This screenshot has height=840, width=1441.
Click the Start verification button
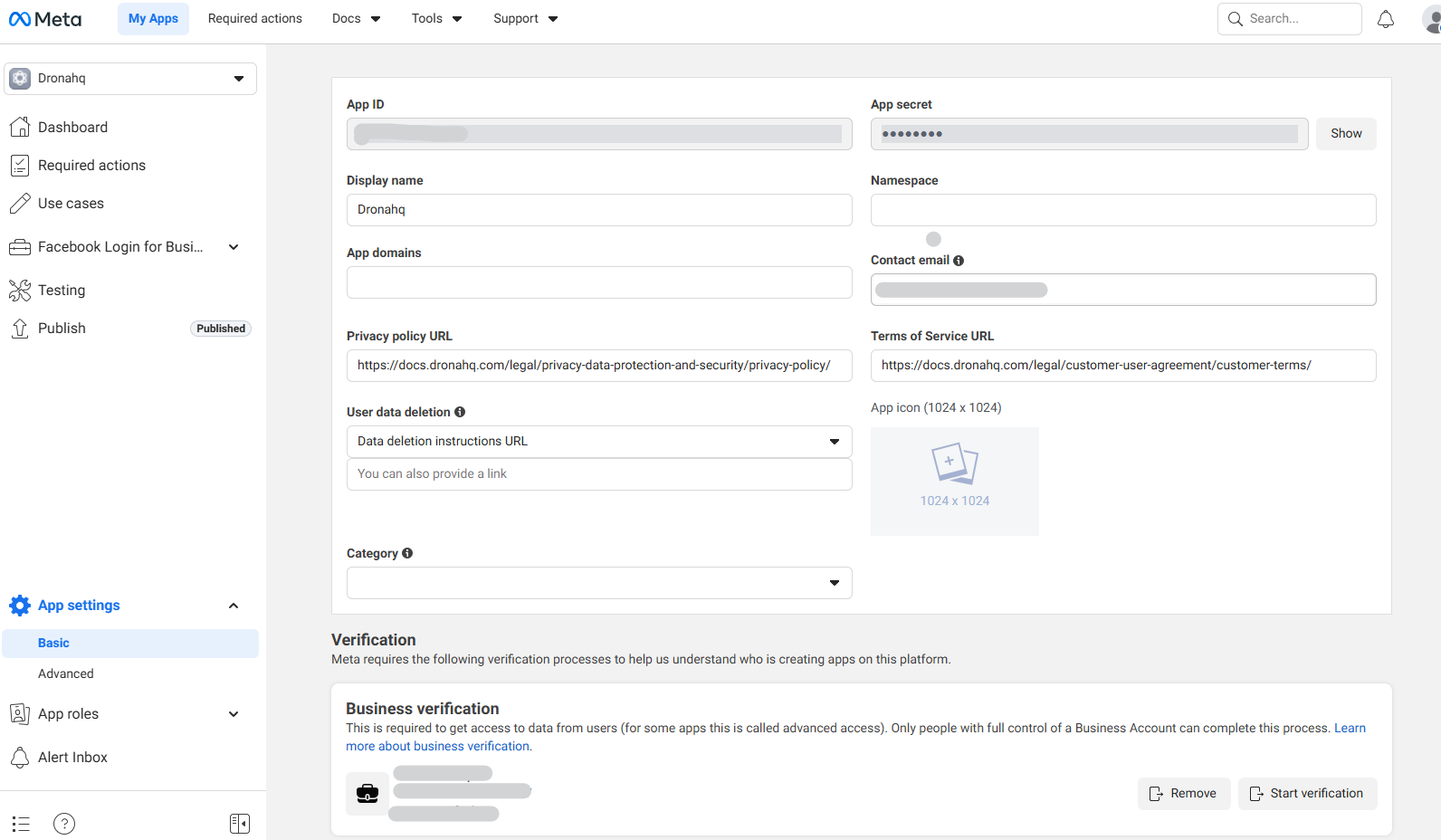click(1306, 794)
